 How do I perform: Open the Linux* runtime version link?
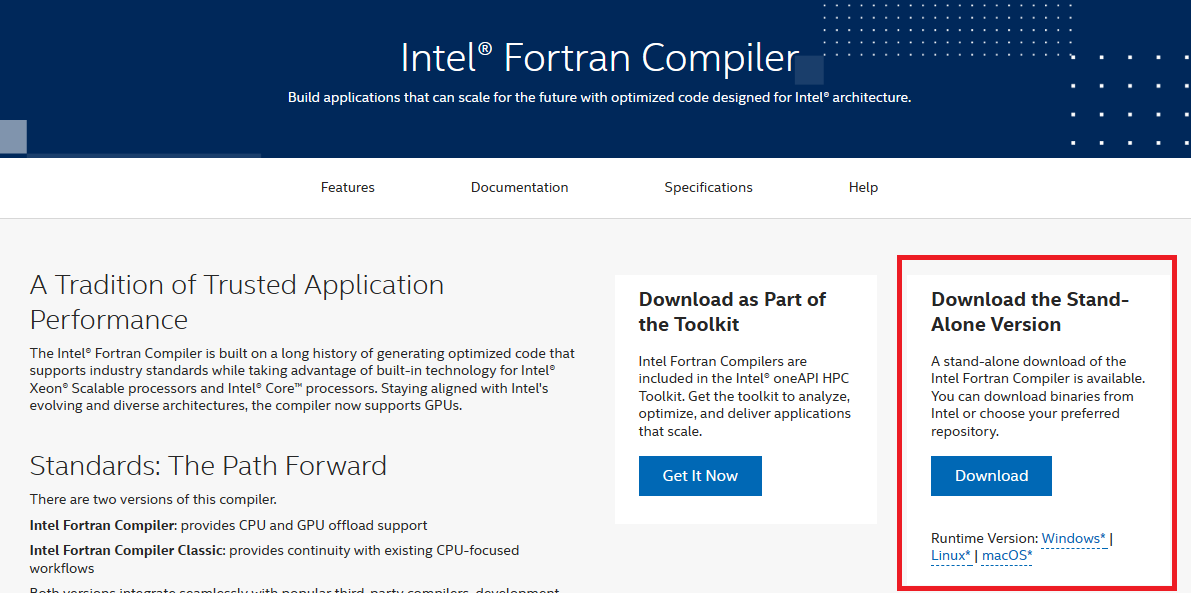pyautogui.click(x=950, y=555)
